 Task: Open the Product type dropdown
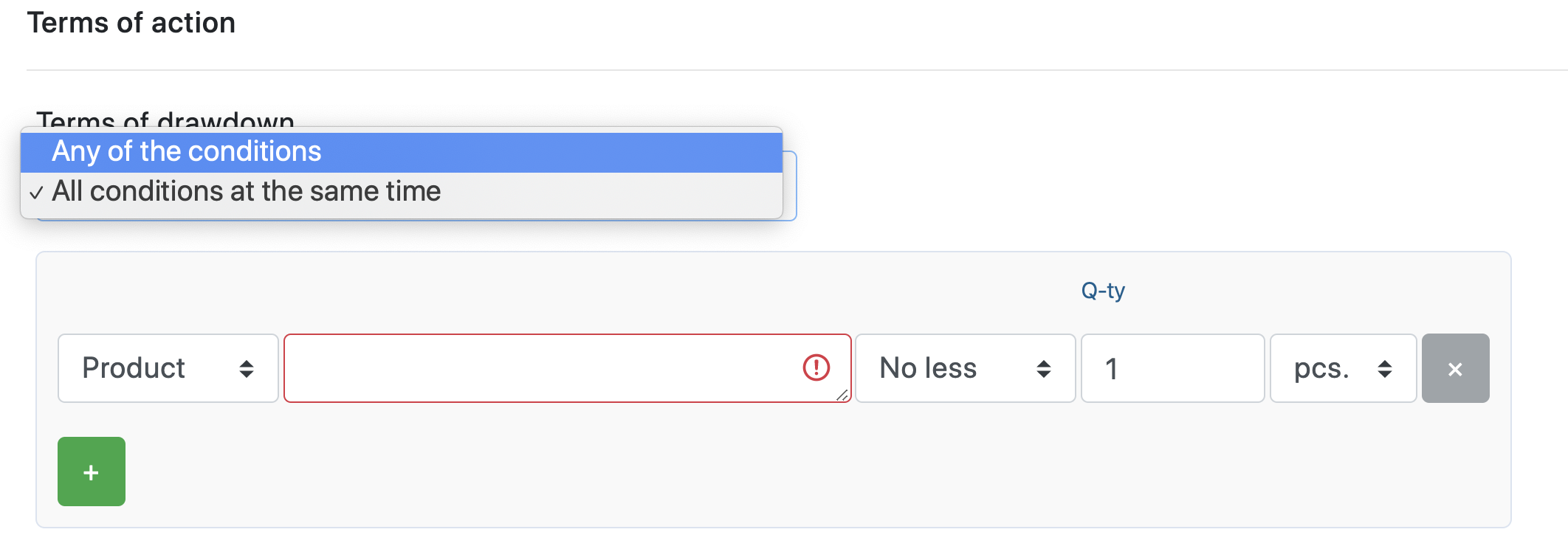(x=148, y=368)
